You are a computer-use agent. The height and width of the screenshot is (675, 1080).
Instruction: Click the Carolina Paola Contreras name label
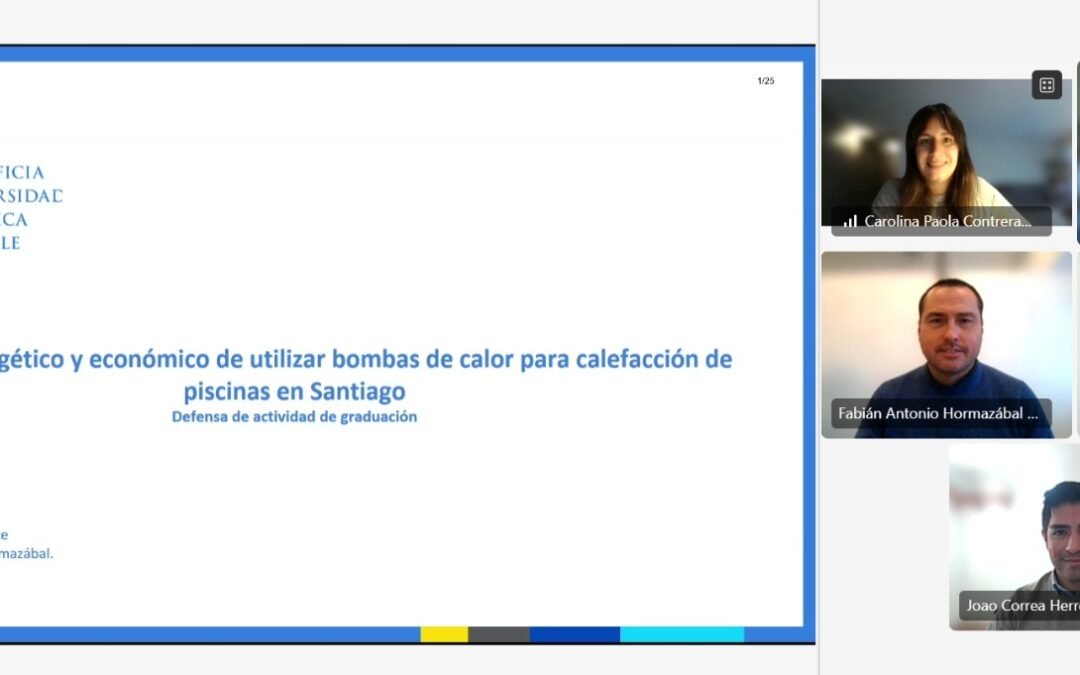pos(947,221)
